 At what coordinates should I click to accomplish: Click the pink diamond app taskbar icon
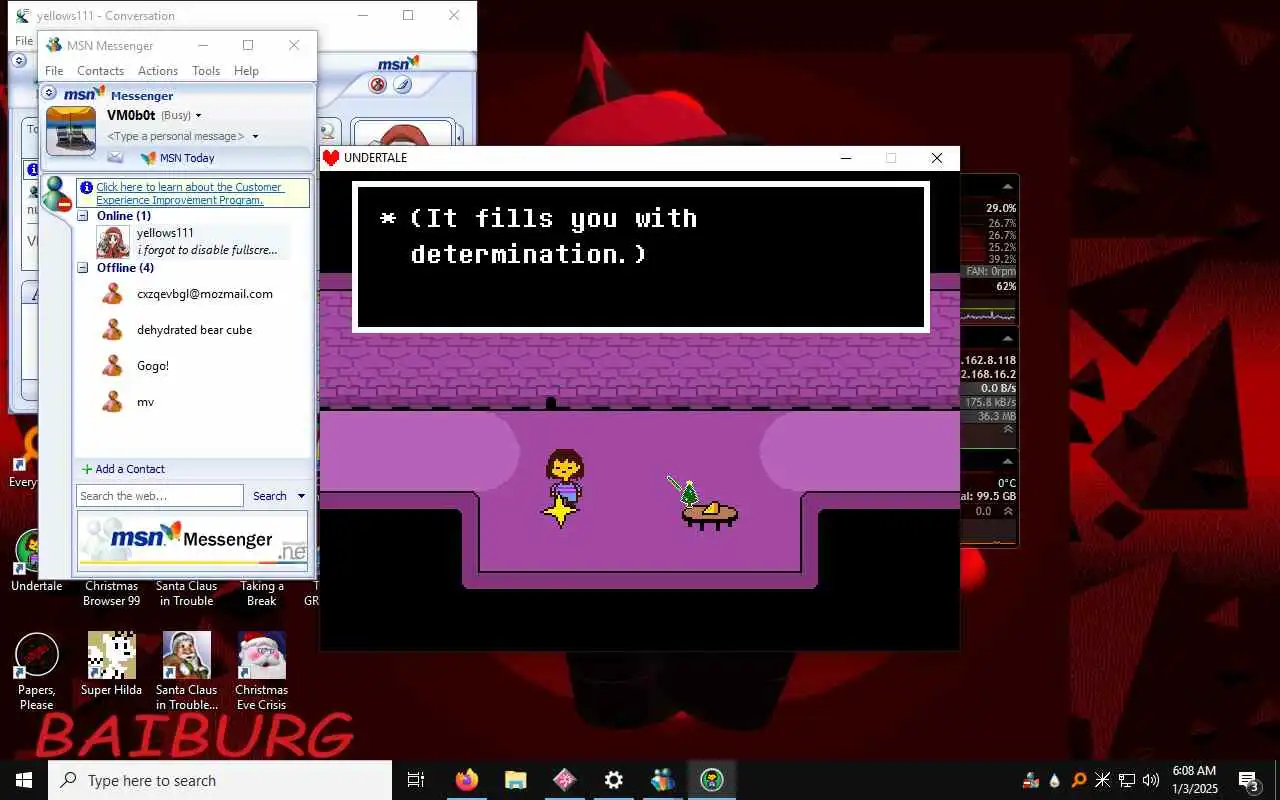coord(564,780)
